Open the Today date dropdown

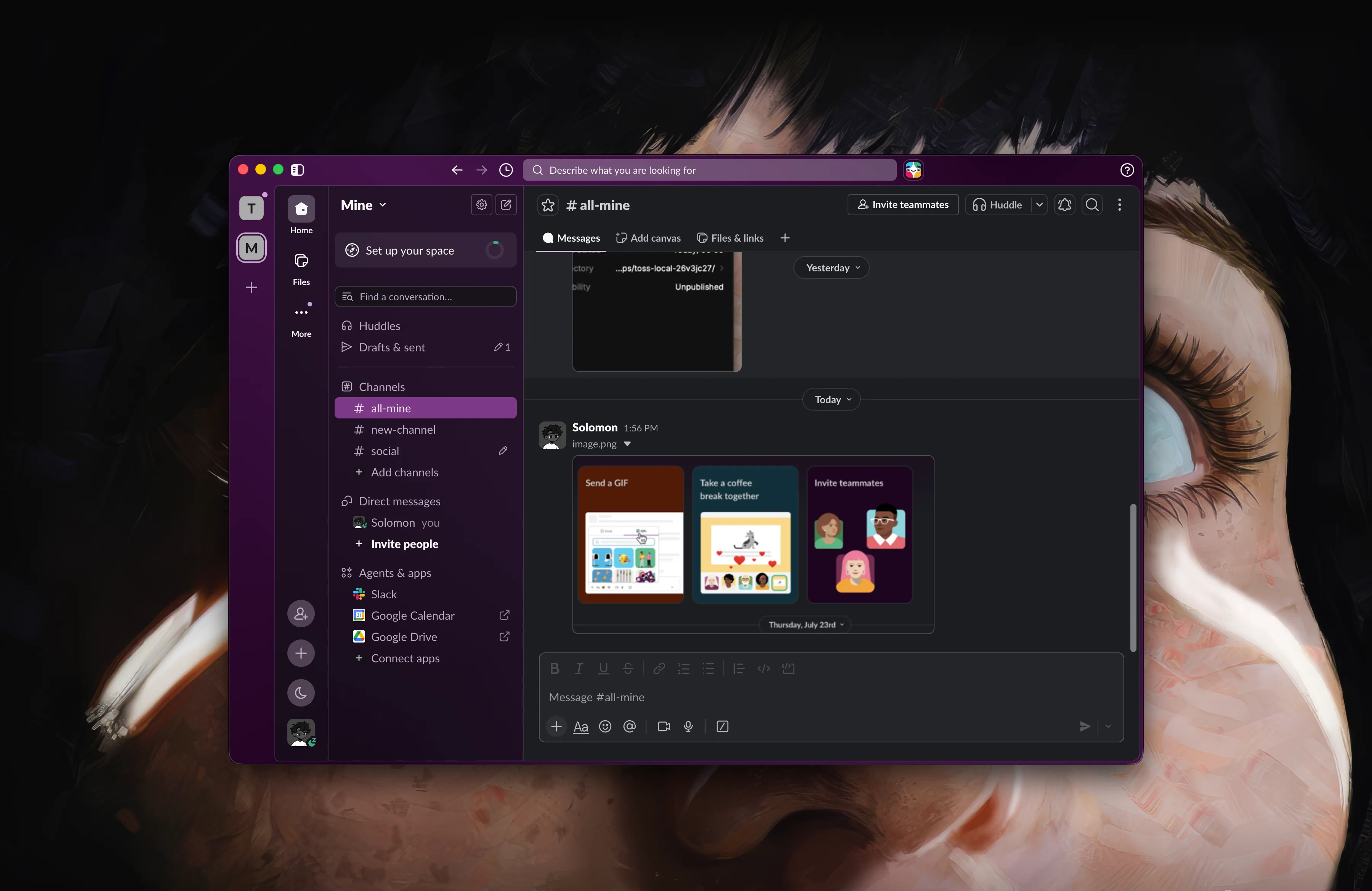(831, 399)
